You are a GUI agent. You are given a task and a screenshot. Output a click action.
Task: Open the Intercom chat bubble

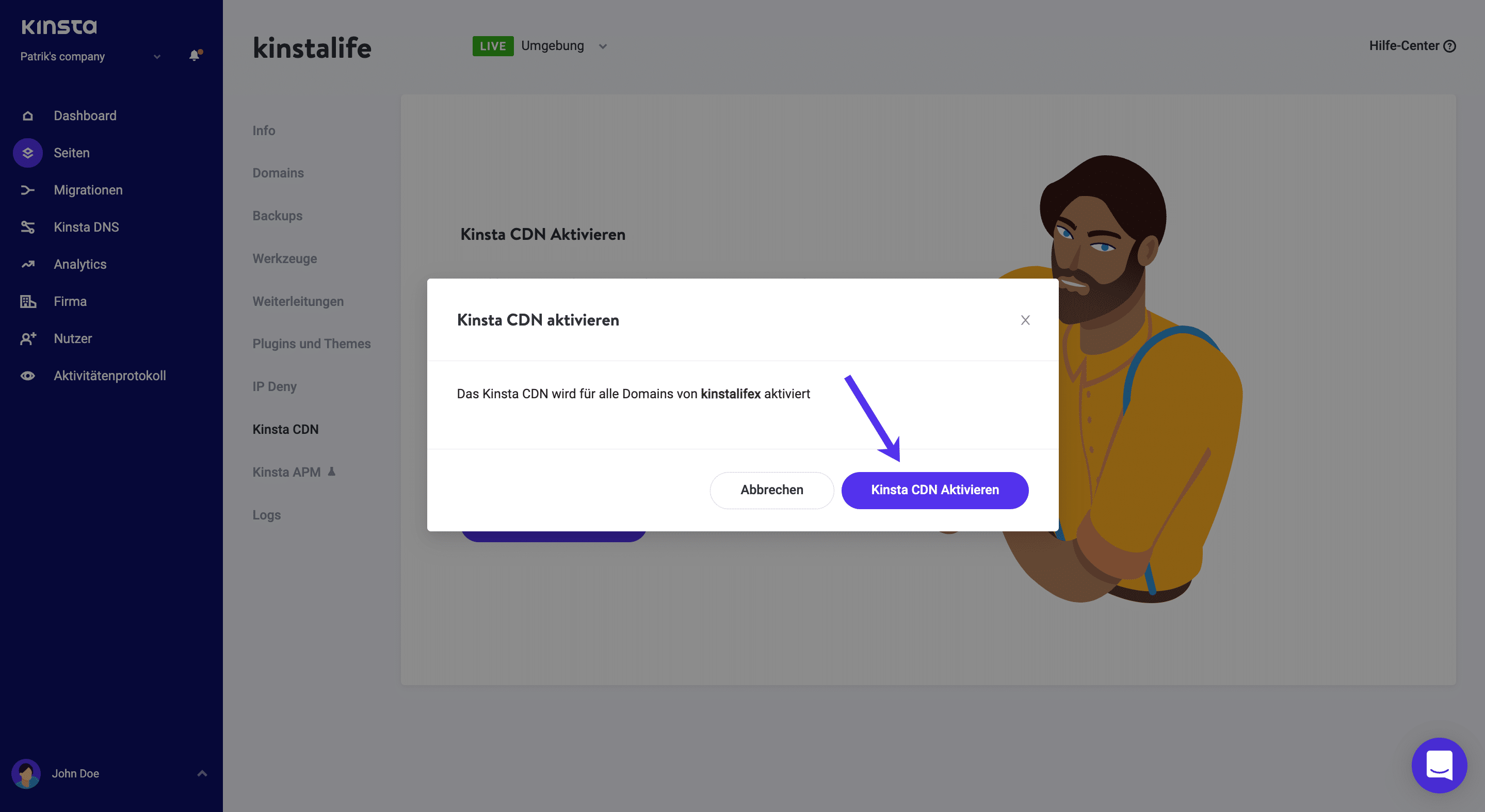[x=1440, y=766]
